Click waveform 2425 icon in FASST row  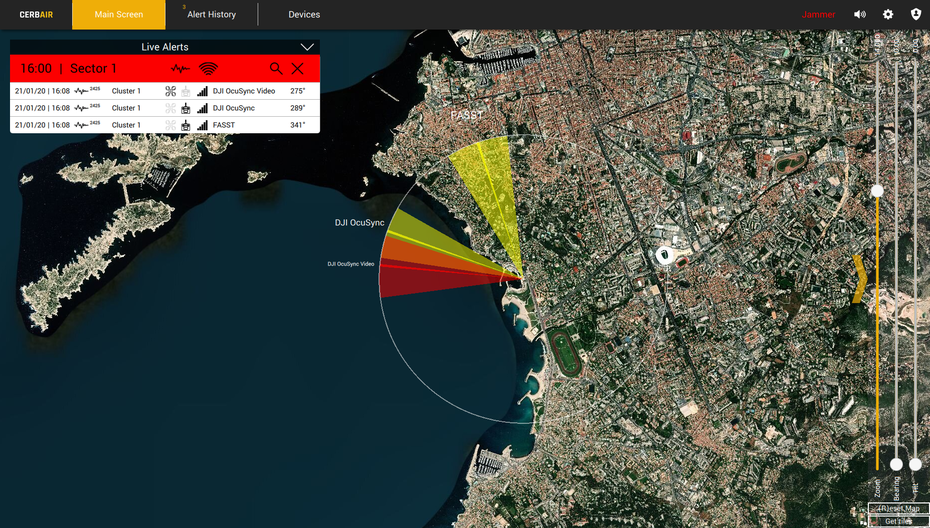(87, 125)
